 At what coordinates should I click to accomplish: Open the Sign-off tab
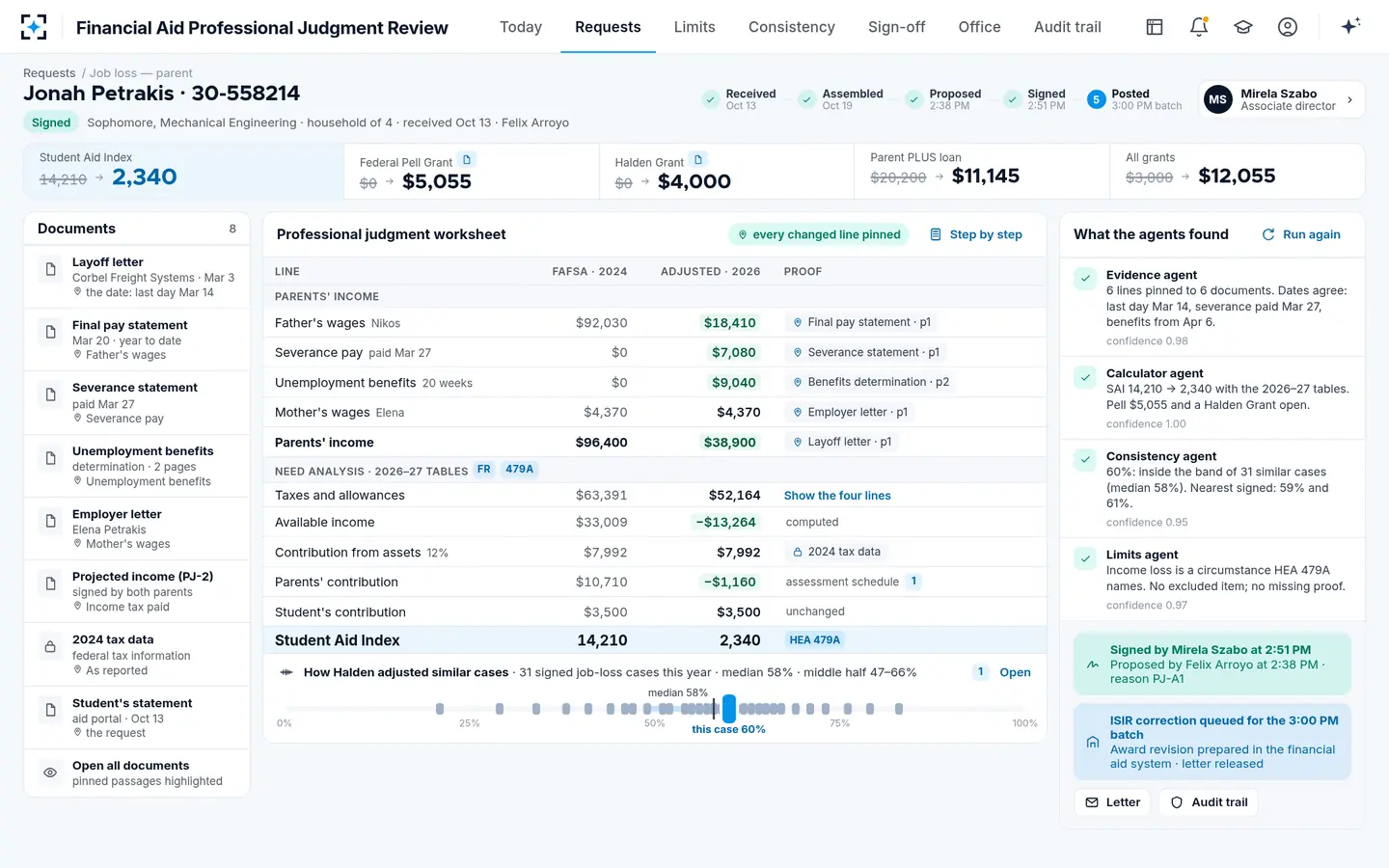pyautogui.click(x=896, y=27)
